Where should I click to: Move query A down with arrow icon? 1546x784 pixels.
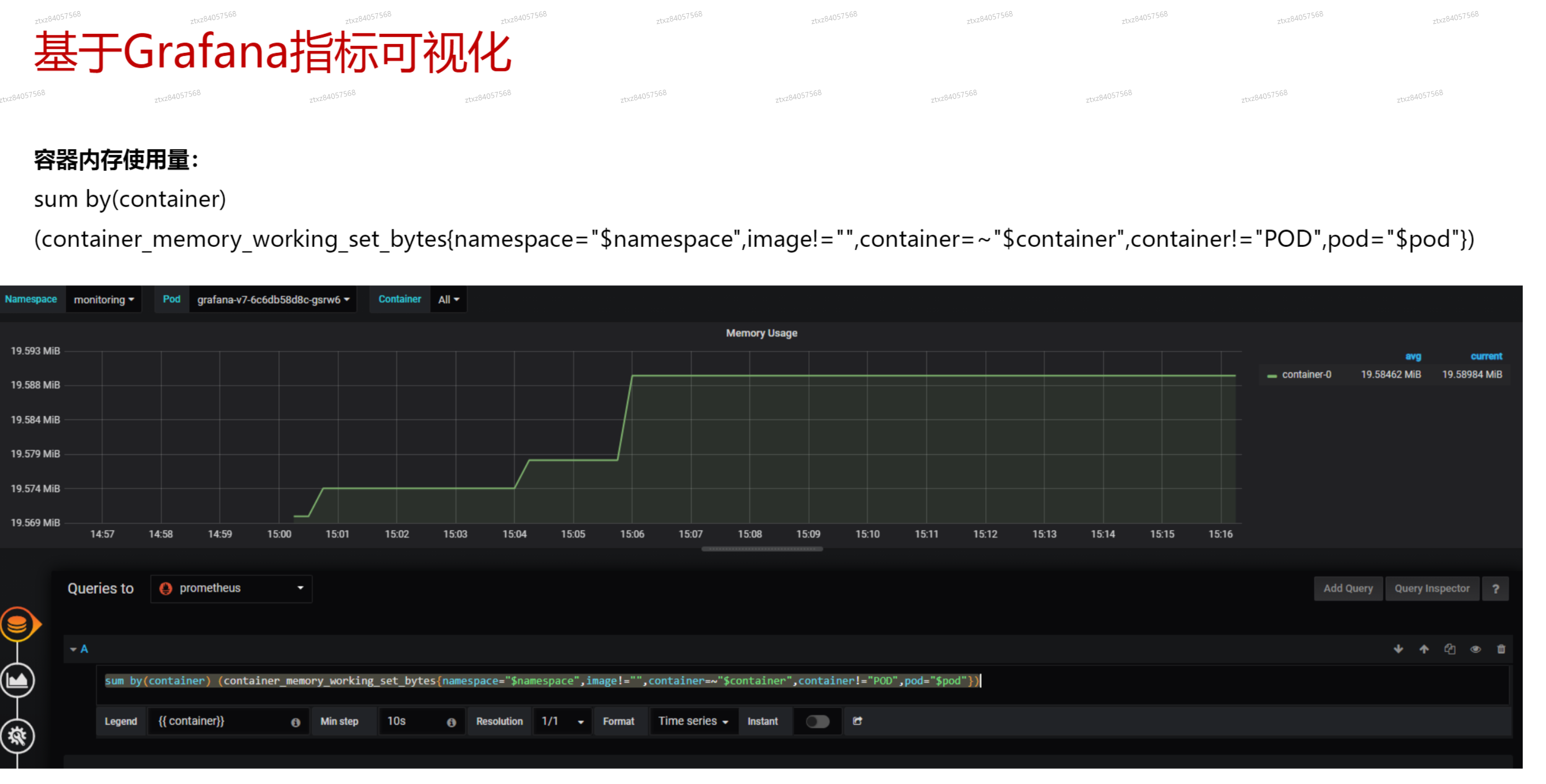click(x=1398, y=649)
